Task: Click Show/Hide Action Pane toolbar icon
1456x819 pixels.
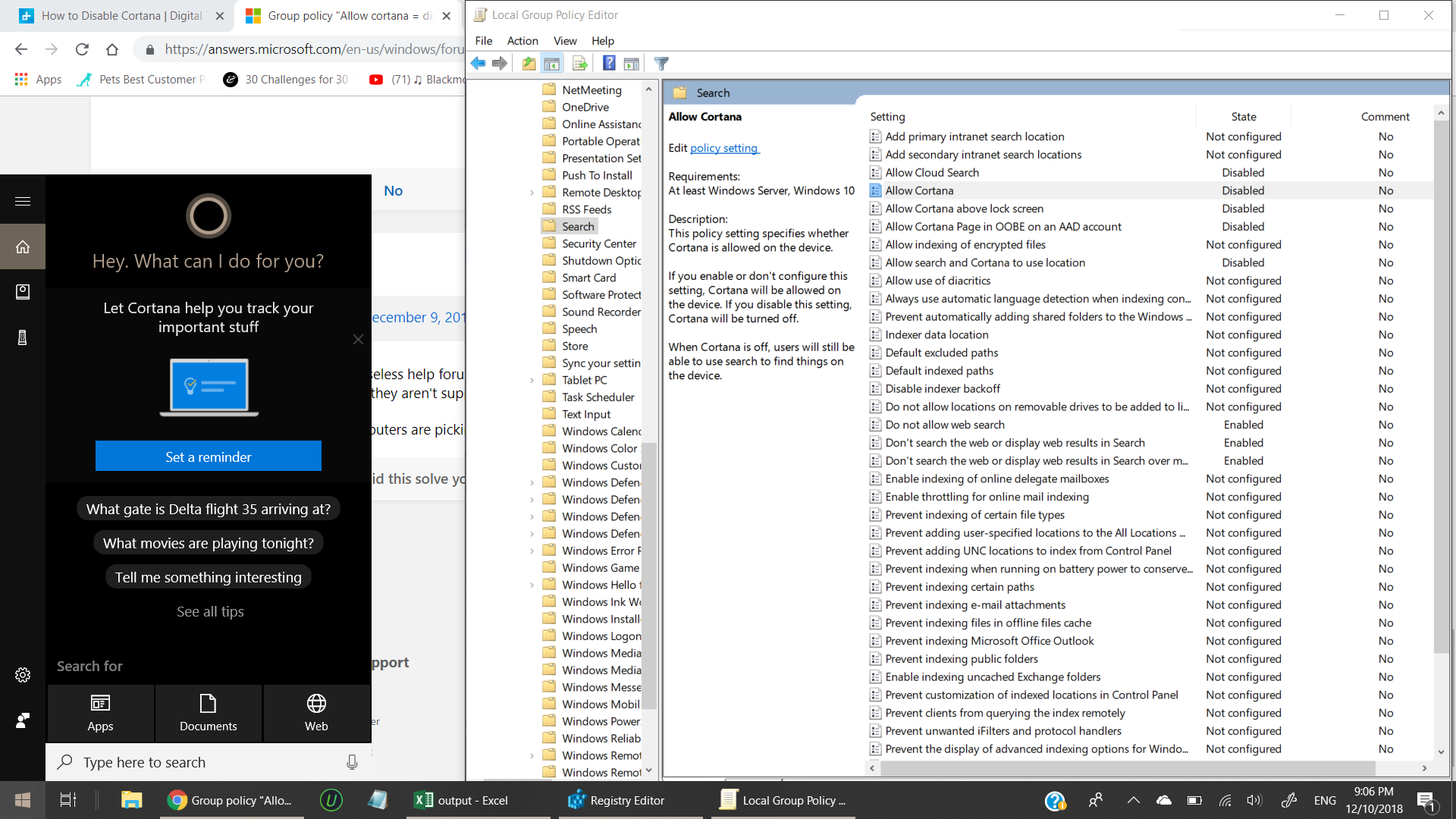Action: coord(632,64)
